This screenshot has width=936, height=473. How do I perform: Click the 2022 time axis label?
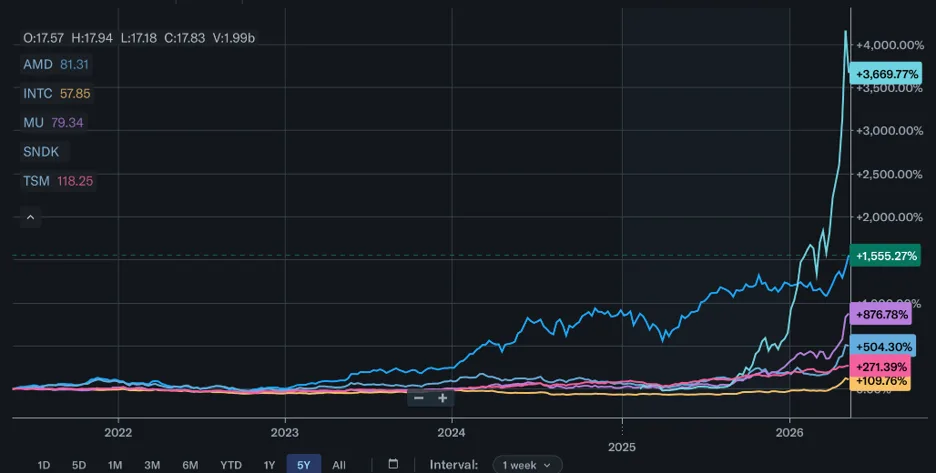[x=118, y=432]
